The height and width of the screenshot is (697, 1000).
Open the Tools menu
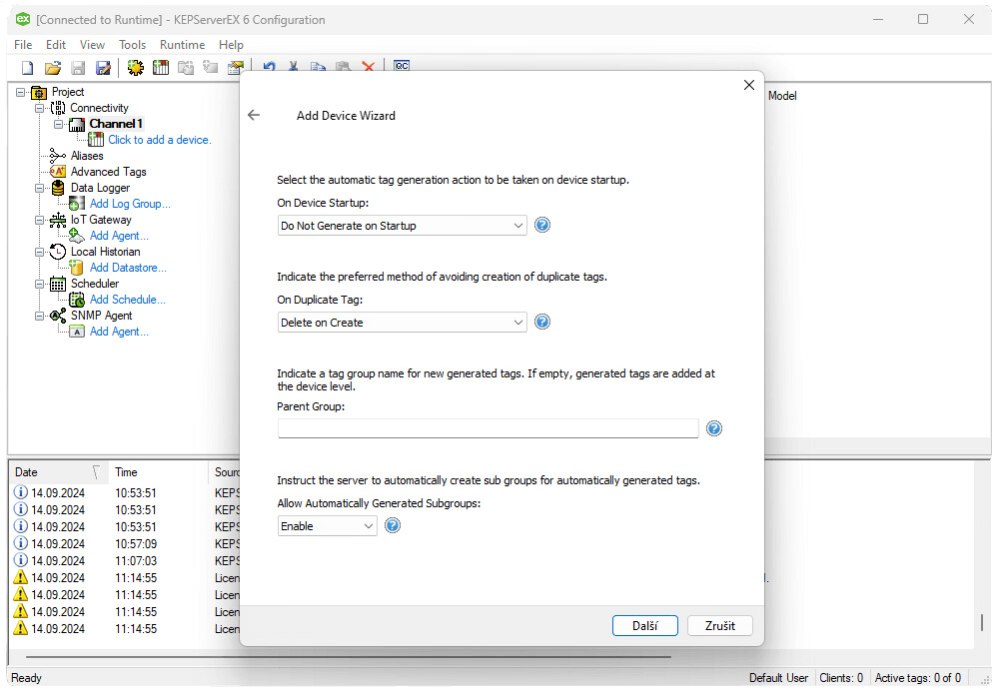tap(132, 44)
